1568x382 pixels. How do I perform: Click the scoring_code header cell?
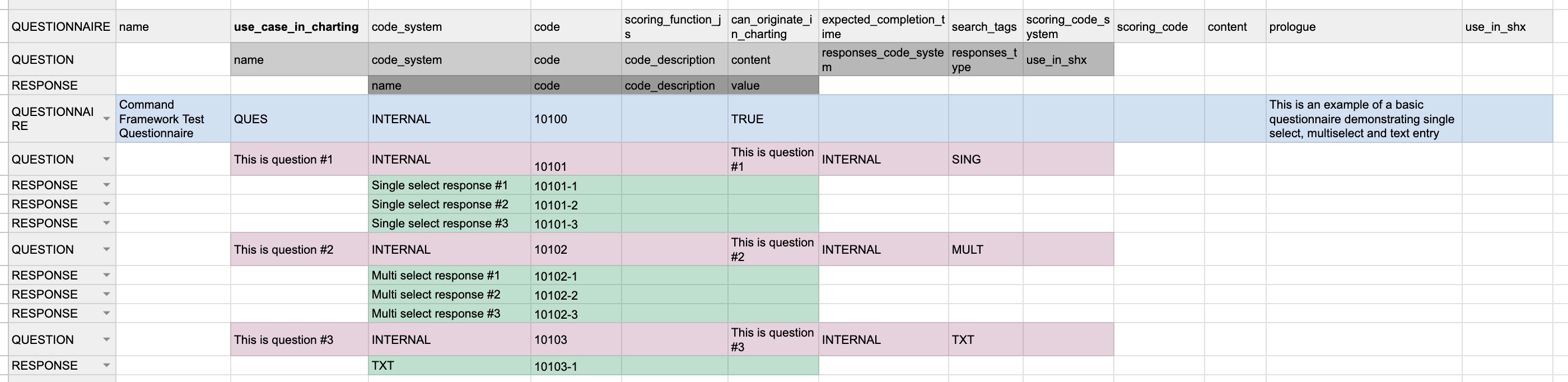click(1158, 27)
